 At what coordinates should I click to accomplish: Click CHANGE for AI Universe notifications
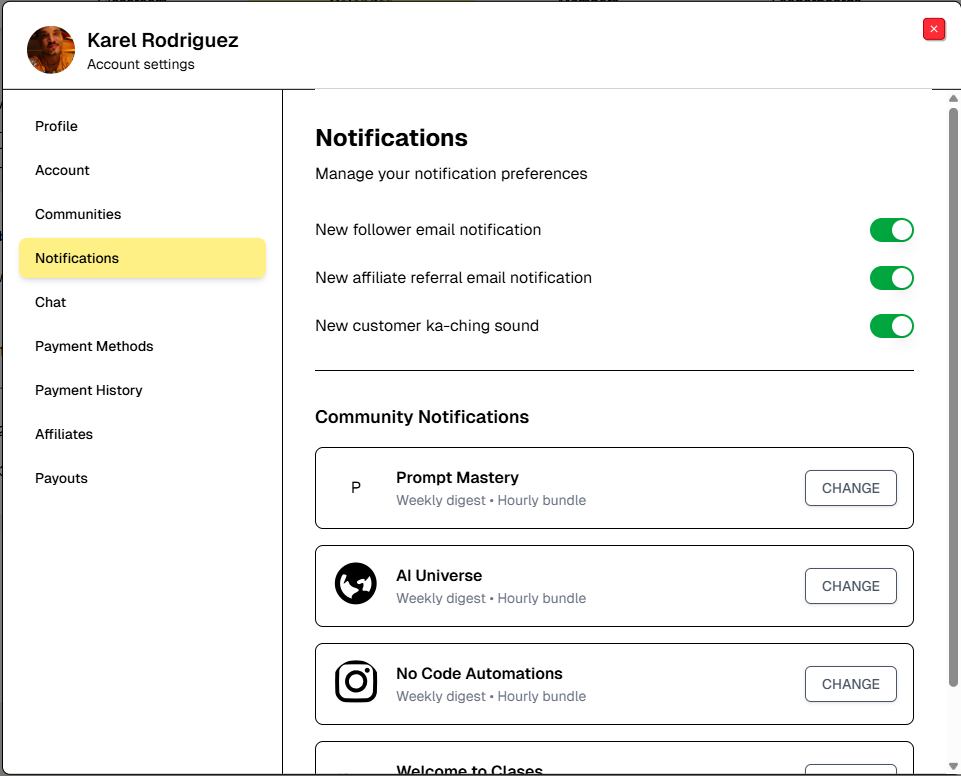tap(850, 586)
